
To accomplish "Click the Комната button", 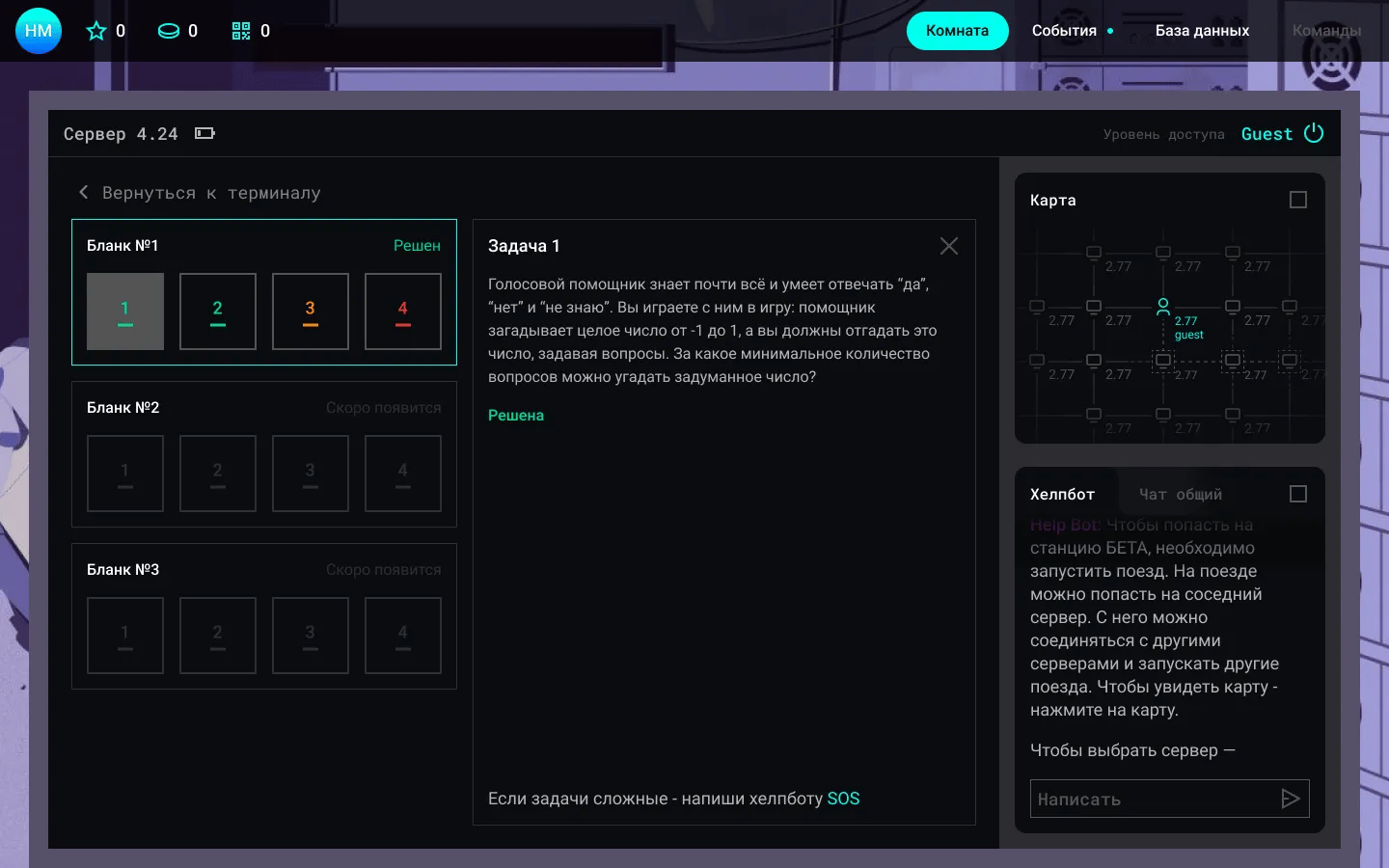I will (957, 31).
